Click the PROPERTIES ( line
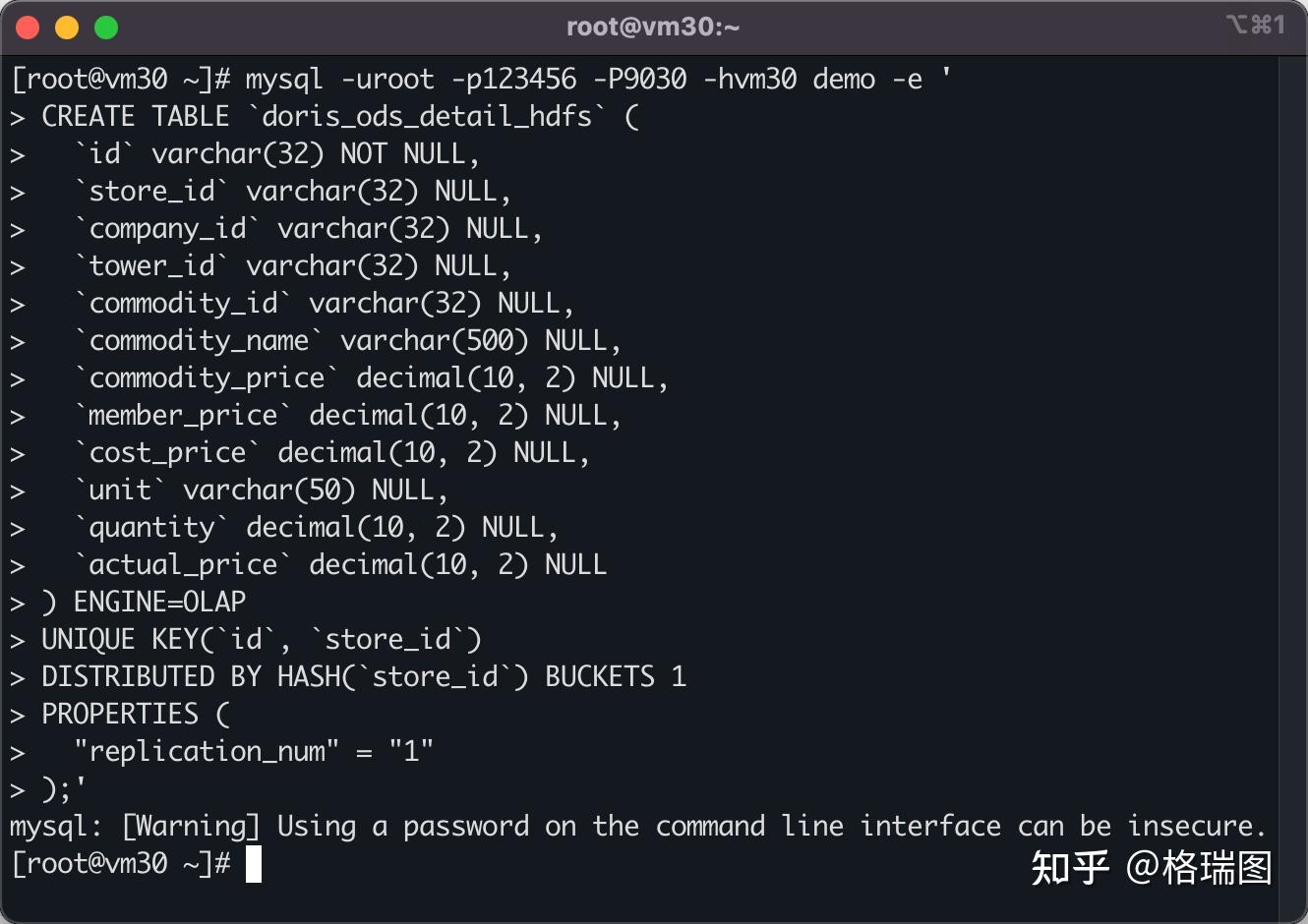This screenshot has width=1308, height=924. [x=136, y=715]
